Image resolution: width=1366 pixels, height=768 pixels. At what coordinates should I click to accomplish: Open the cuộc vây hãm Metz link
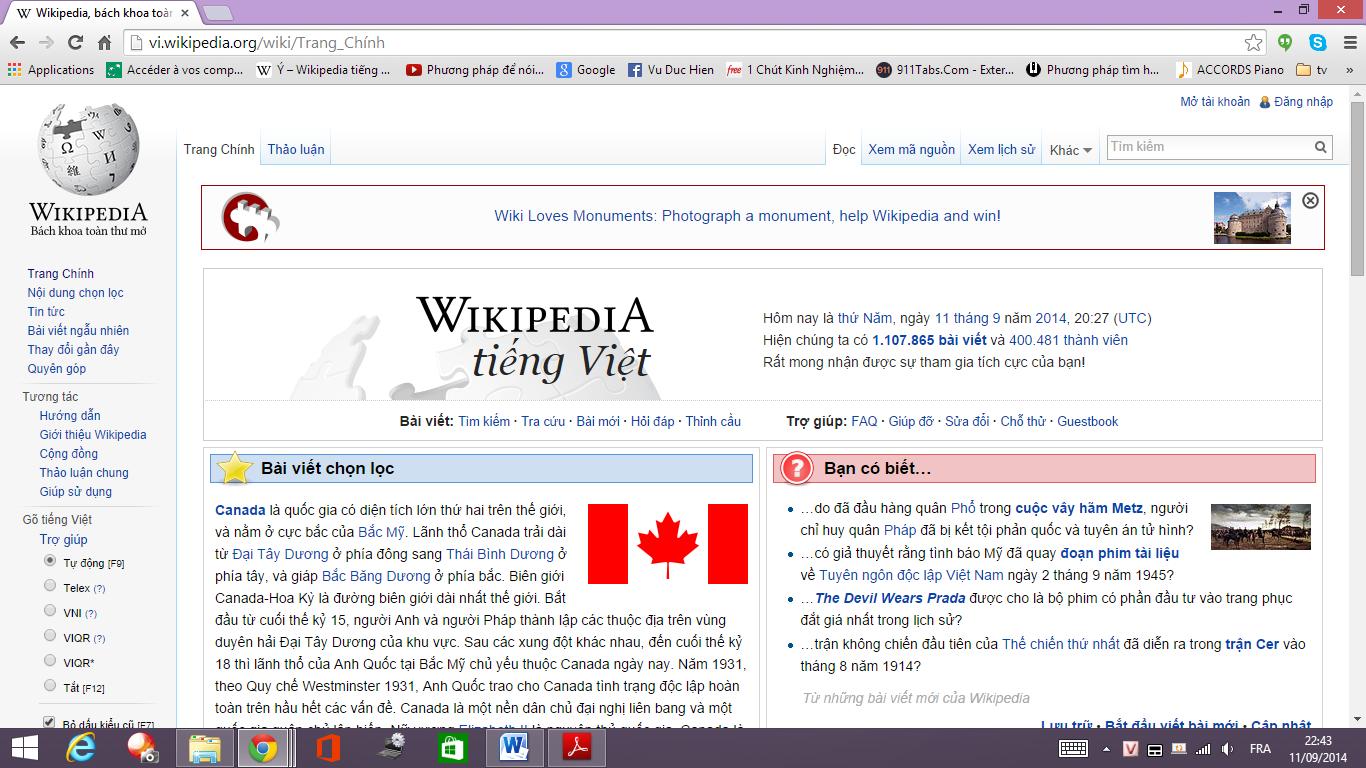1079,508
